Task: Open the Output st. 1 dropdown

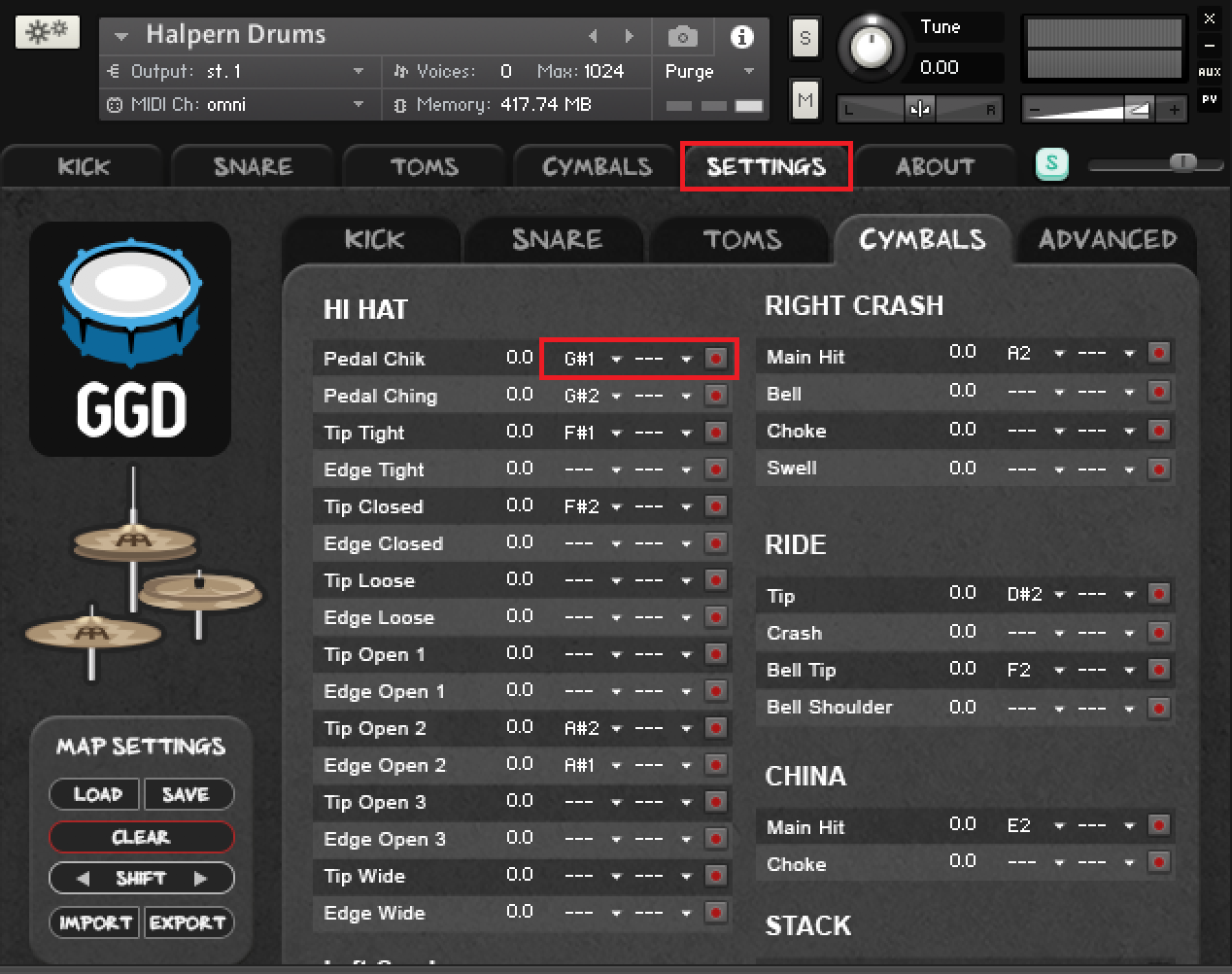Action: point(358,72)
